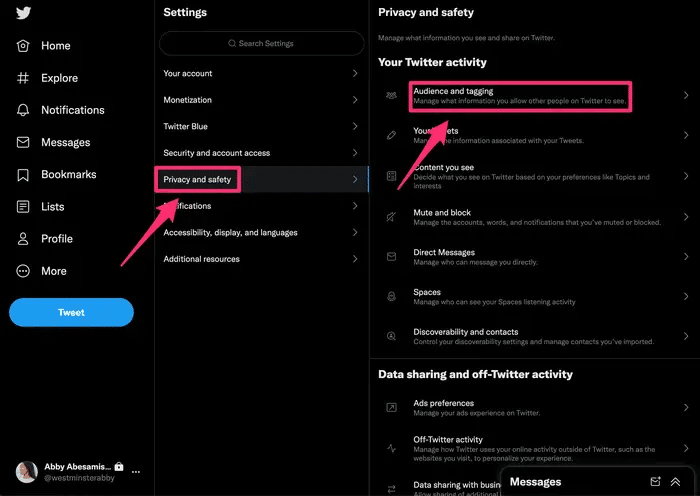Open Direct Messages privacy settings
700x496 pixels.
point(535,257)
